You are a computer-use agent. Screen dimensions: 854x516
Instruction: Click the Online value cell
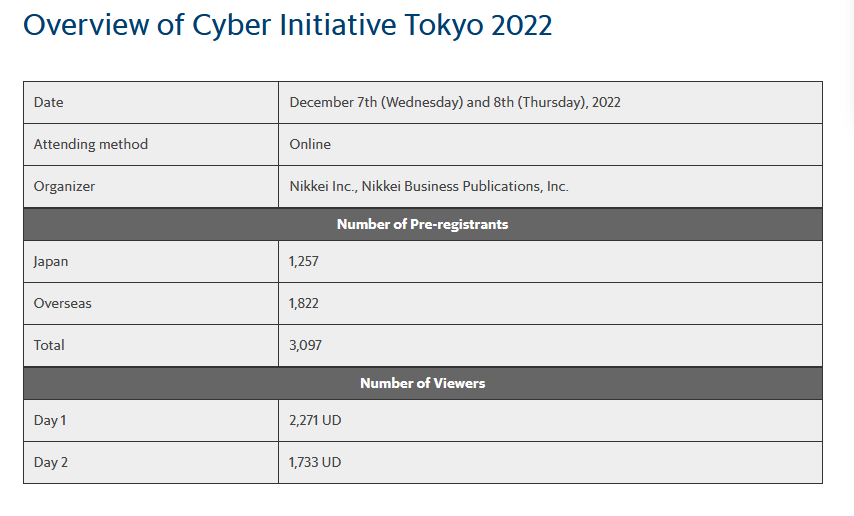click(310, 144)
